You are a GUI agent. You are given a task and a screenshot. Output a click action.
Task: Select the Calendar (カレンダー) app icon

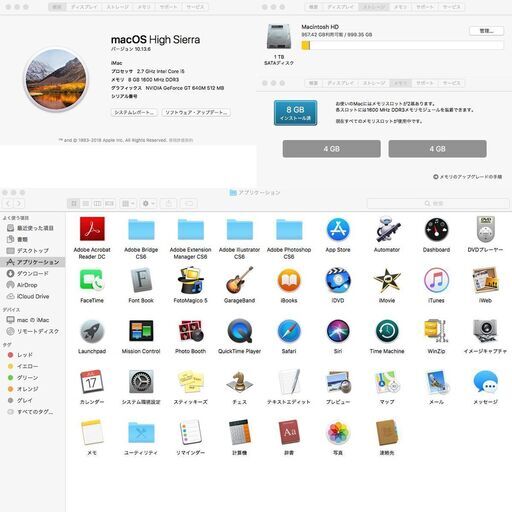pyautogui.click(x=92, y=382)
